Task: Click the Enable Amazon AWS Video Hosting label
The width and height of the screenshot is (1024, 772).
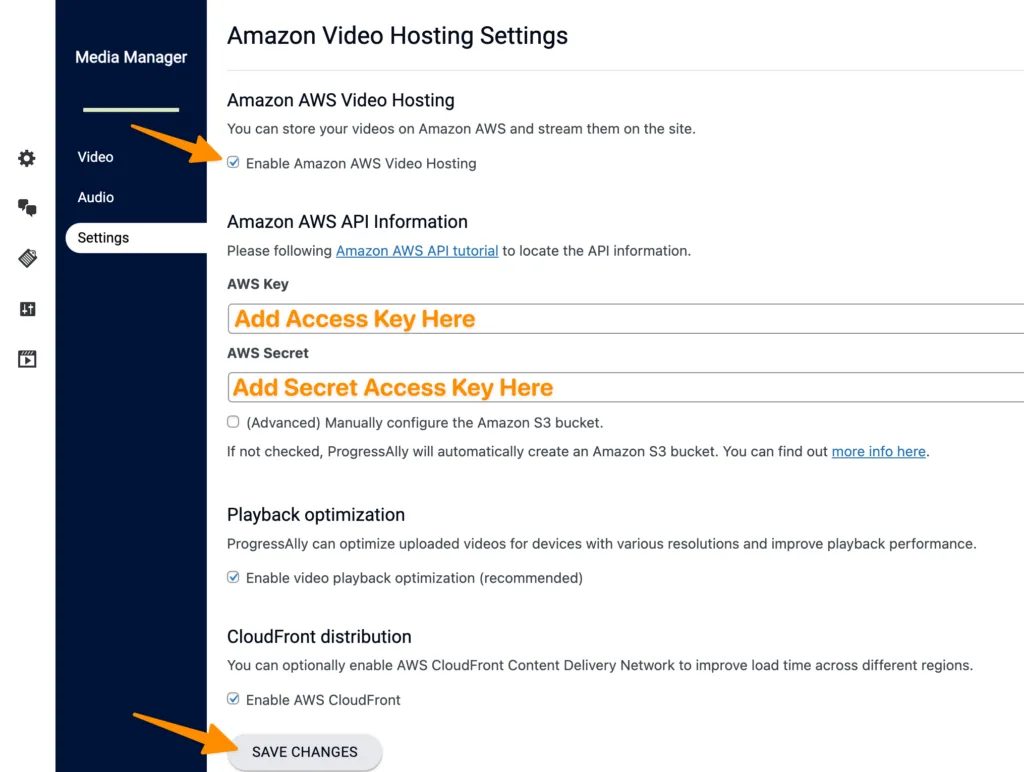Action: pyautogui.click(x=361, y=163)
